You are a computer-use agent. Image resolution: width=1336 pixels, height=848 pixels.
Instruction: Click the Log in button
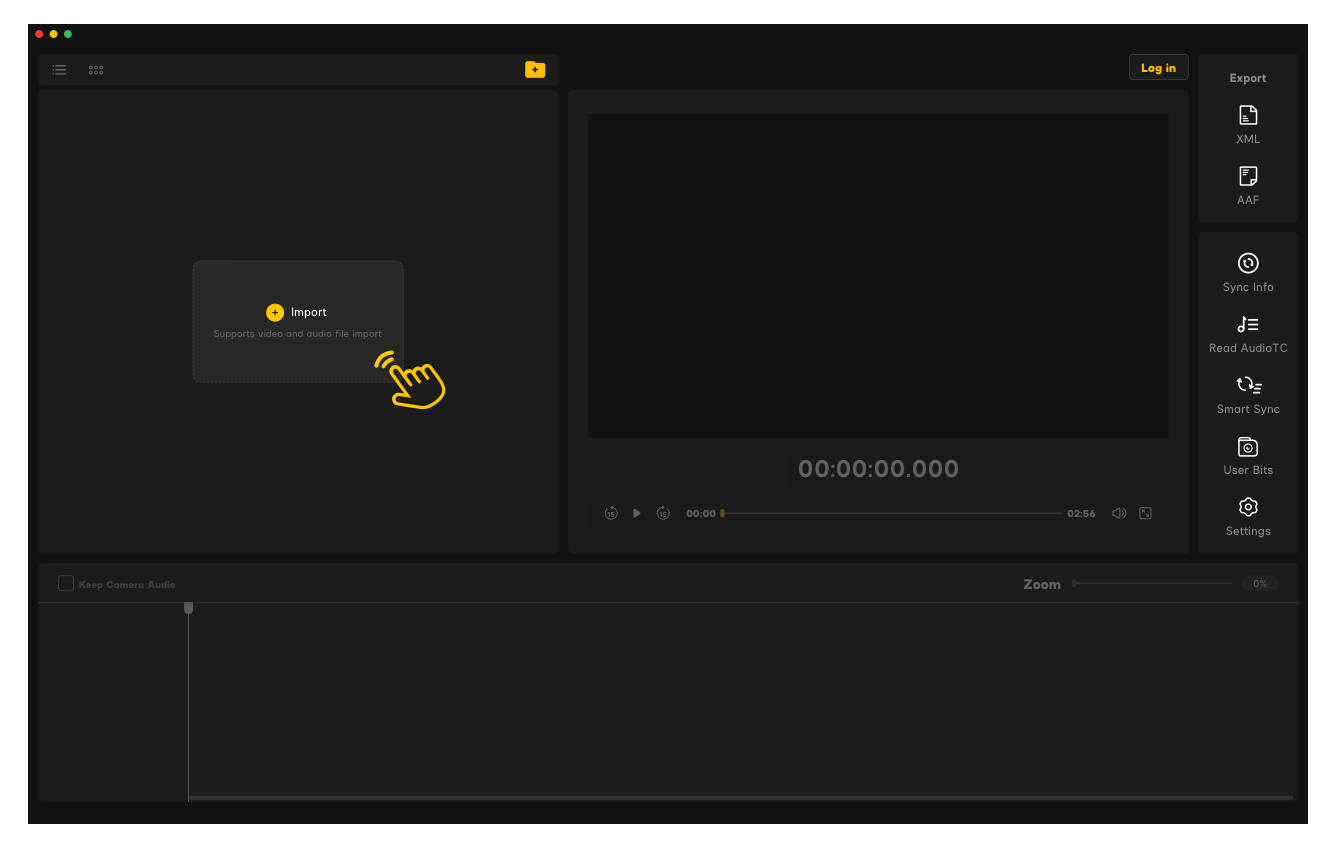(1158, 67)
